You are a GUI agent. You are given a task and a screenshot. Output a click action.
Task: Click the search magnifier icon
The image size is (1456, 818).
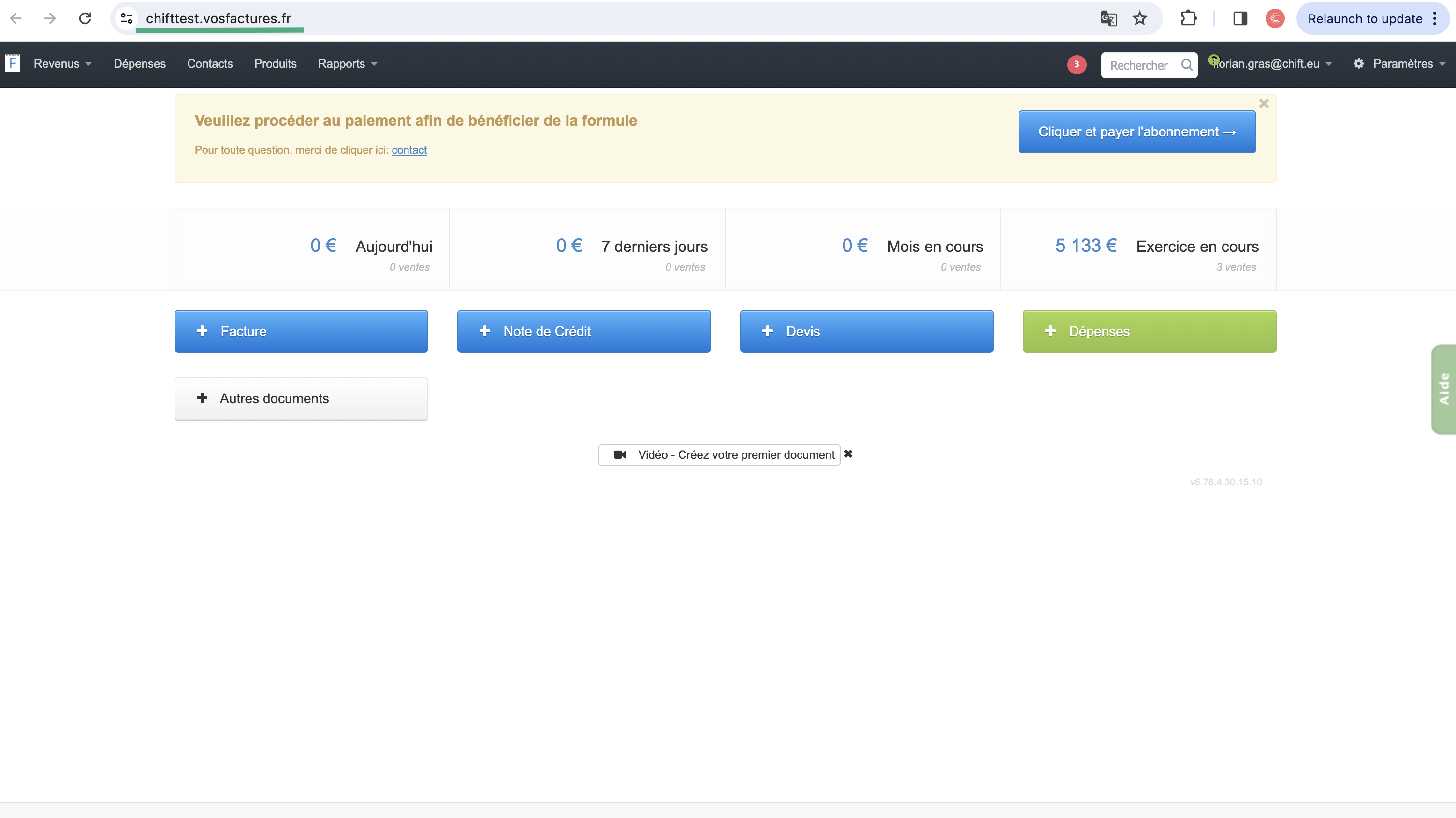pyautogui.click(x=1186, y=65)
